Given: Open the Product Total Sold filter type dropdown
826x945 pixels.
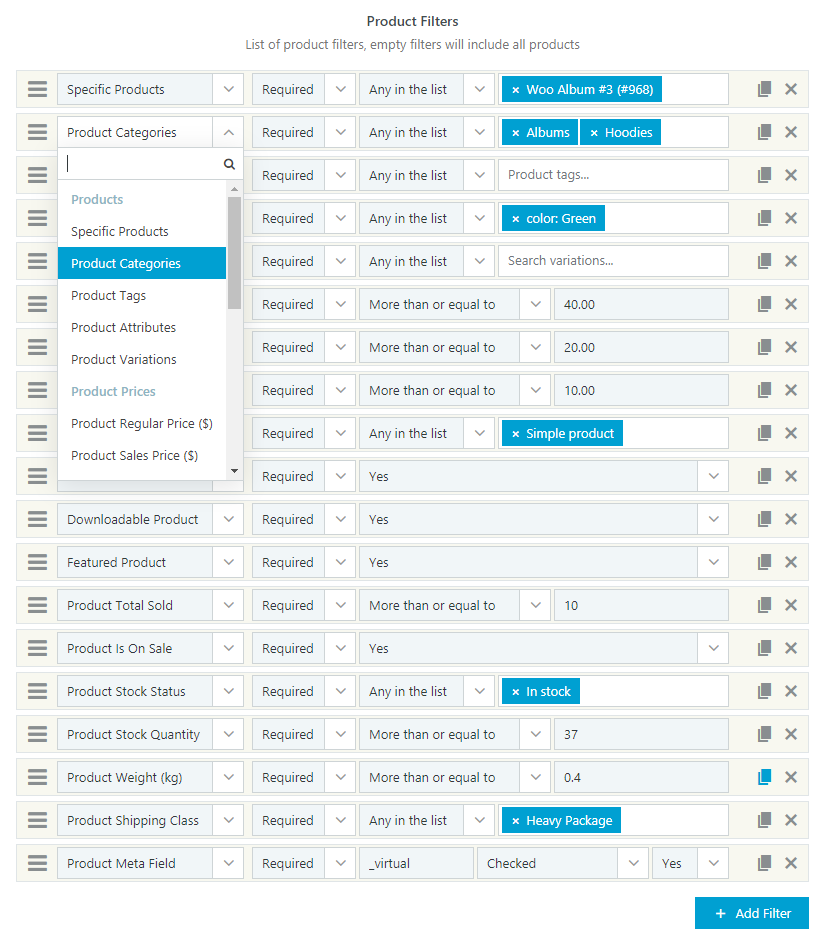Looking at the screenshot, I should tap(229, 605).
